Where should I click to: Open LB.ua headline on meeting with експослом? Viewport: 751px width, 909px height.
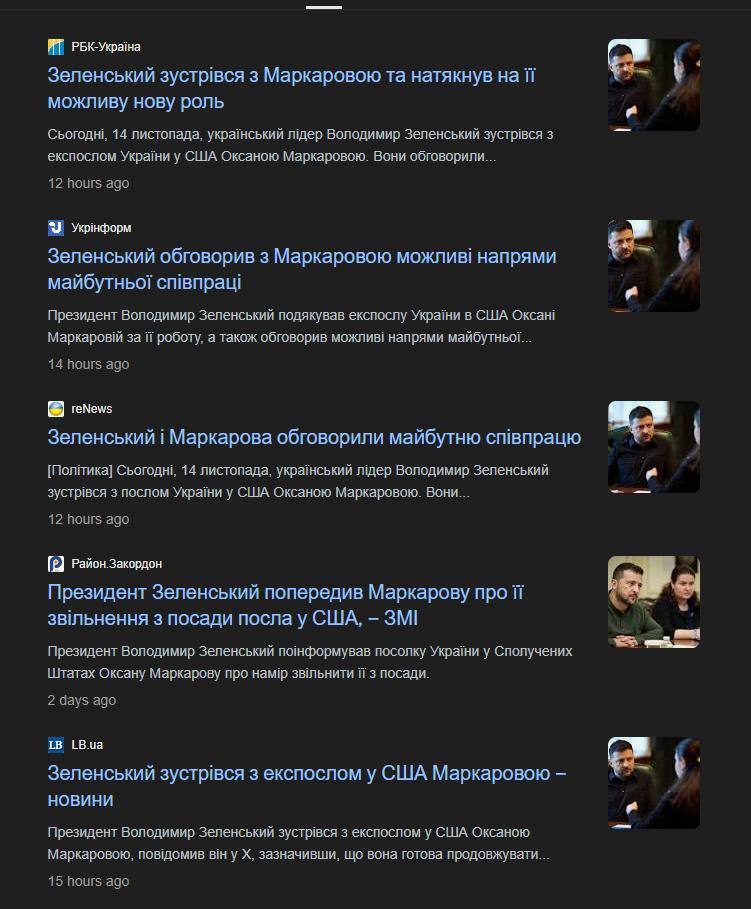coord(306,786)
